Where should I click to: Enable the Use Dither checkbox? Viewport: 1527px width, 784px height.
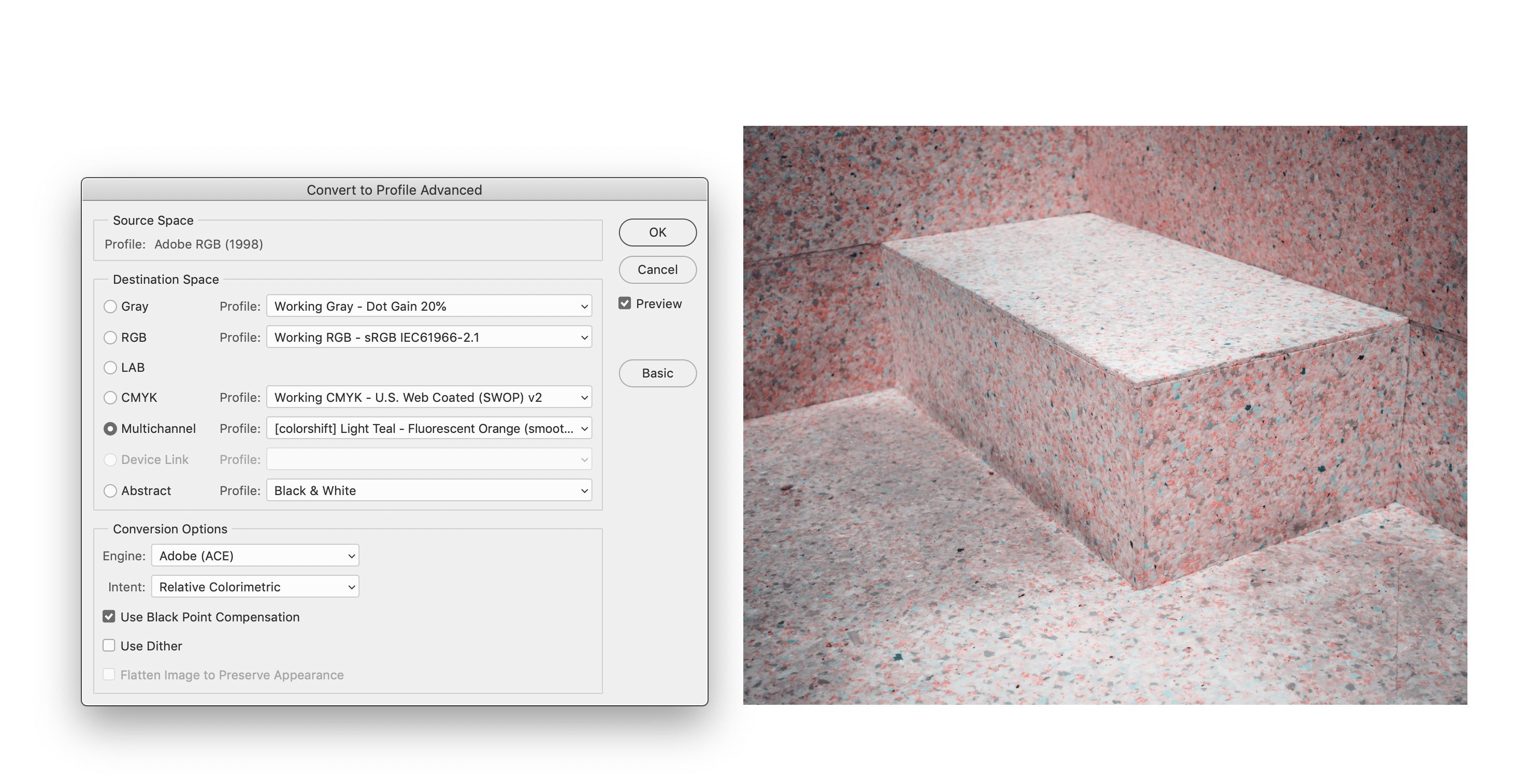109,645
